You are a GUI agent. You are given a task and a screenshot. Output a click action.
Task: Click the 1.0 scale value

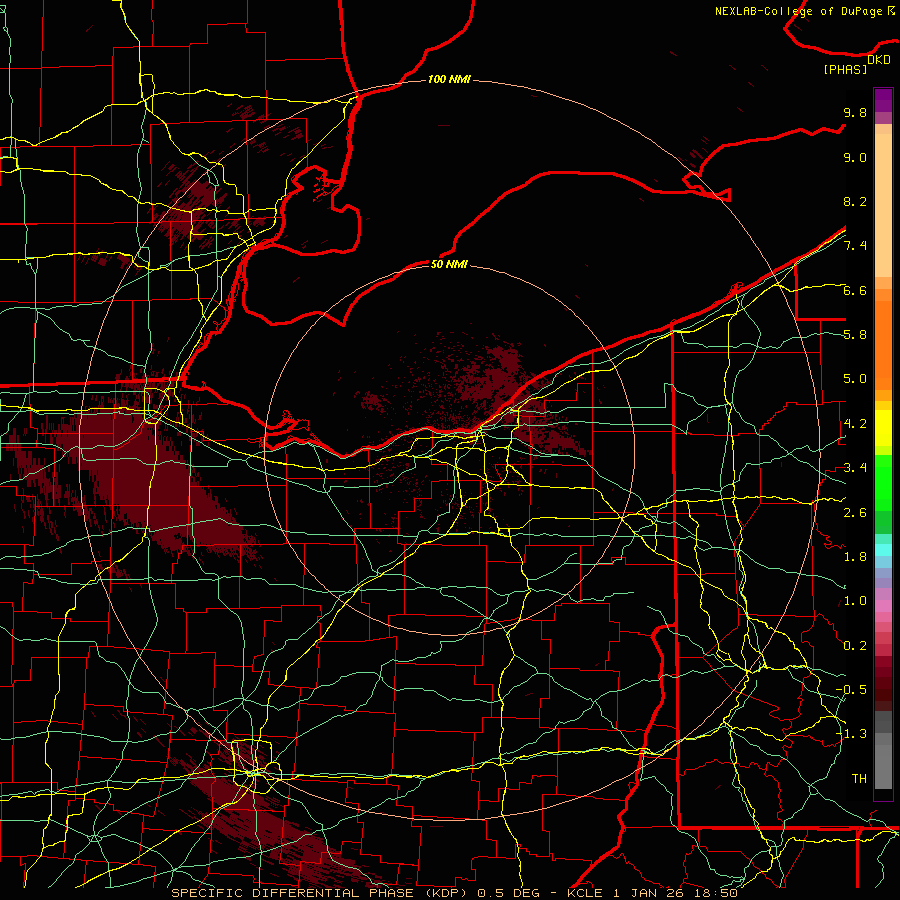[x=855, y=601]
